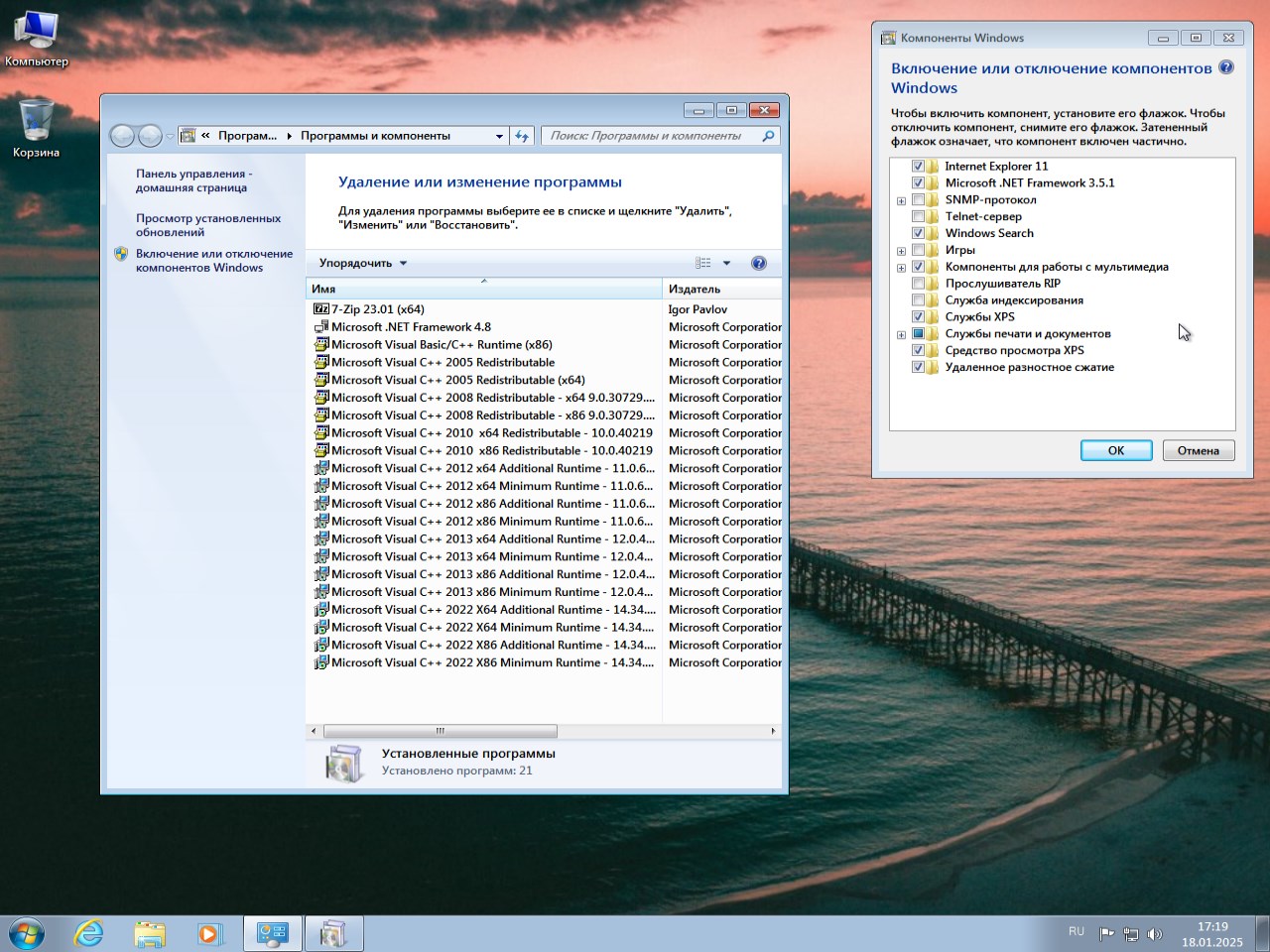Expand the «SNMP-протокол» component node
This screenshot has height=952, width=1270.
coord(901,199)
